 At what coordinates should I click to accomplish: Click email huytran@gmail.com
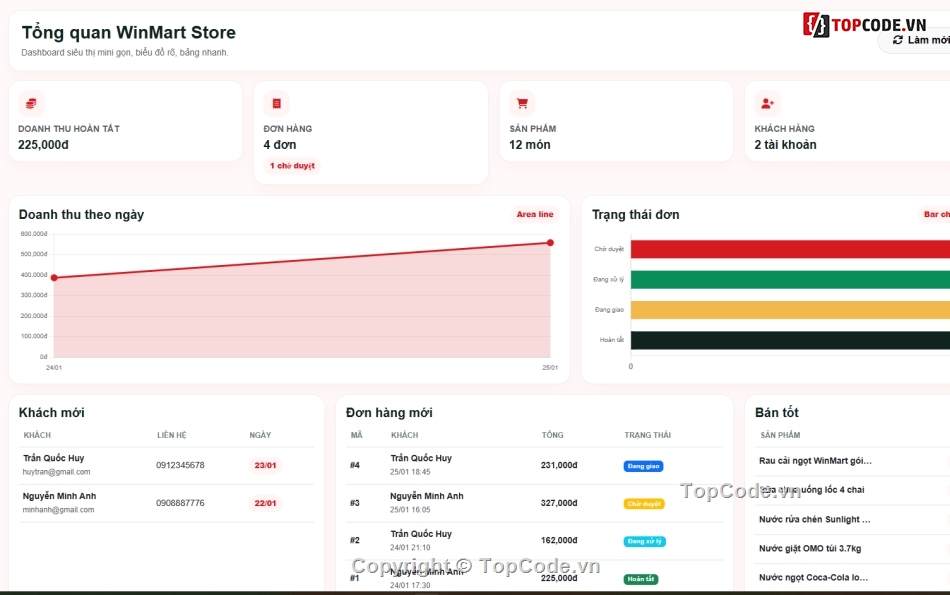tap(56, 472)
